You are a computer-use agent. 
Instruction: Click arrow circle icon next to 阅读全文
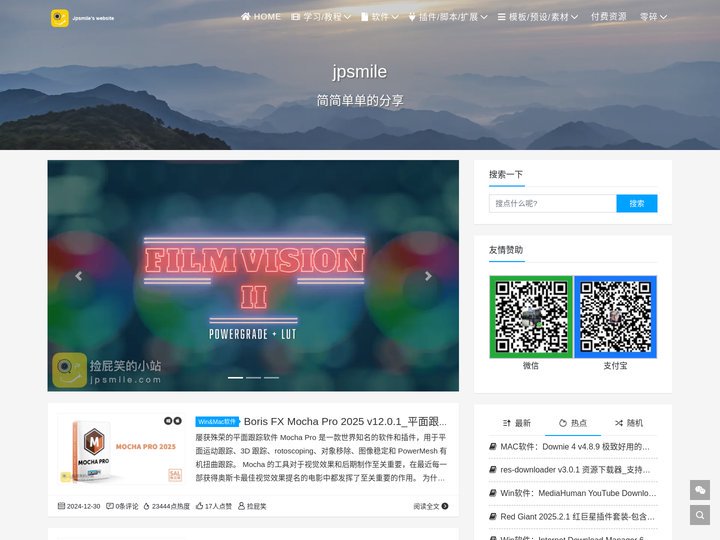click(x=444, y=506)
